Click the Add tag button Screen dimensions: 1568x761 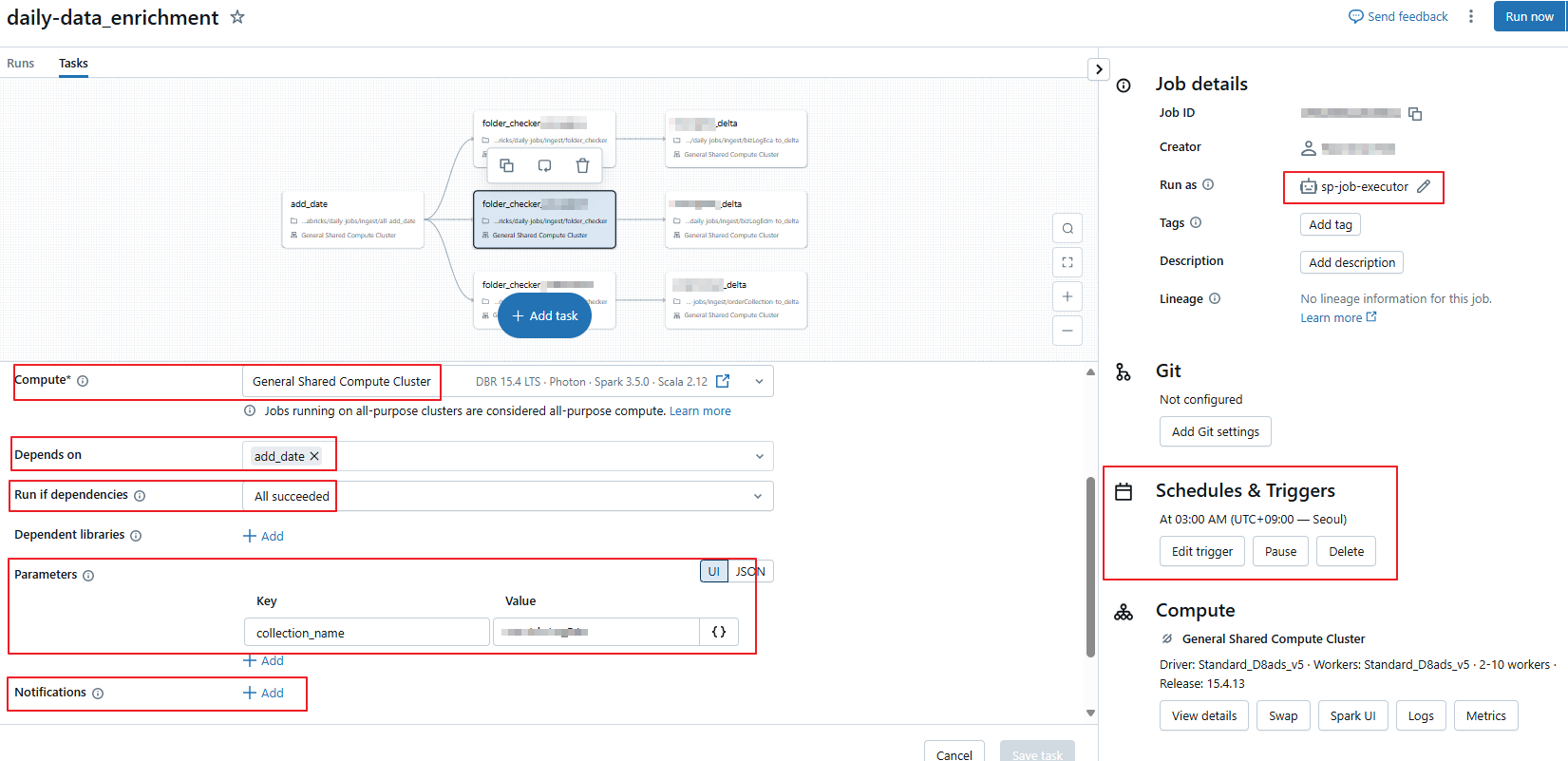pyautogui.click(x=1330, y=224)
